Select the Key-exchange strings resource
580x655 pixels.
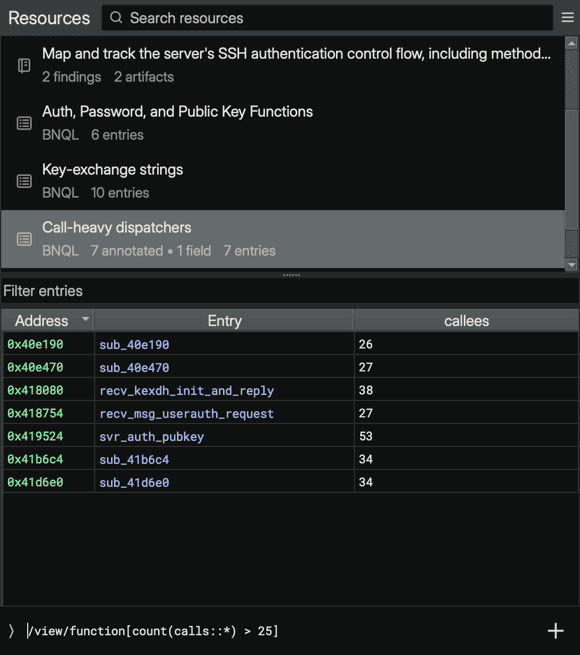click(x=283, y=181)
